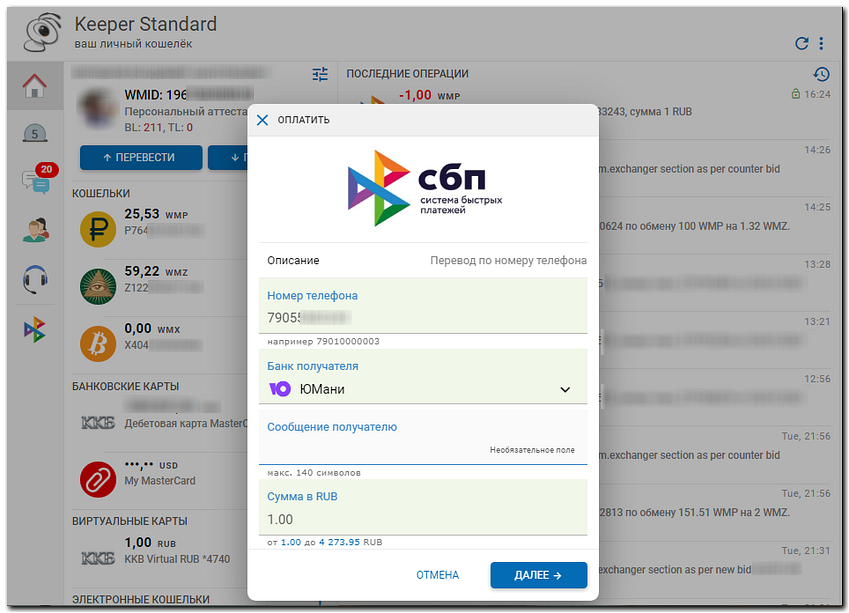Open the three-dot vertical menu

822,43
